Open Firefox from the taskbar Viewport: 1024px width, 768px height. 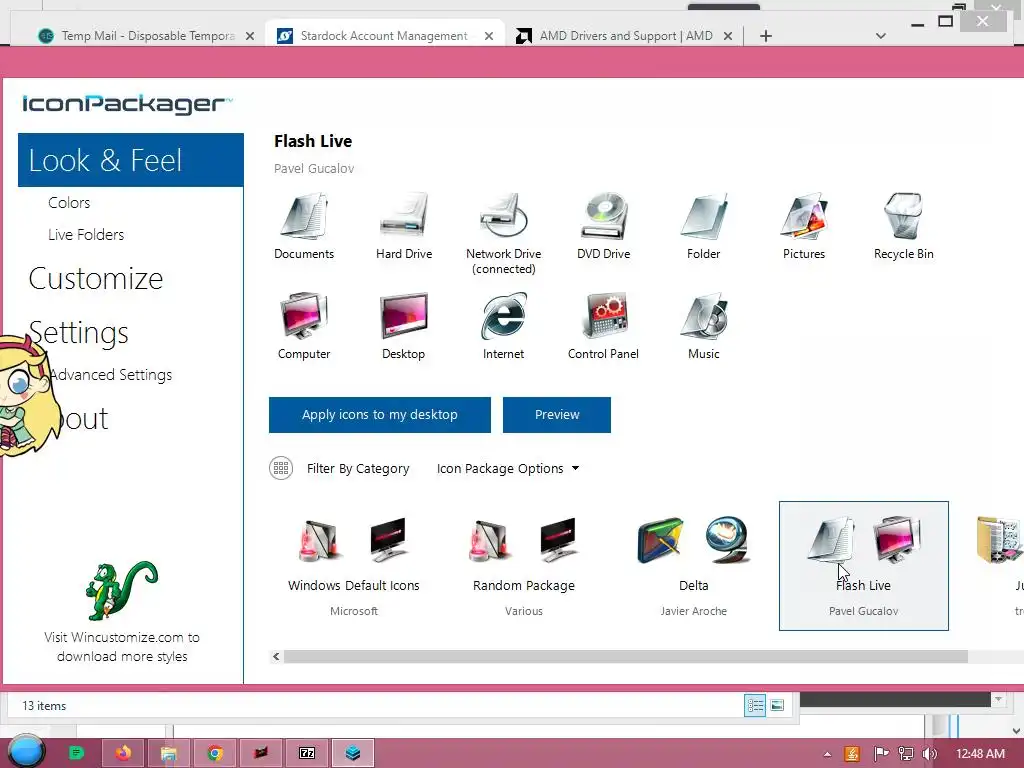tap(123, 753)
